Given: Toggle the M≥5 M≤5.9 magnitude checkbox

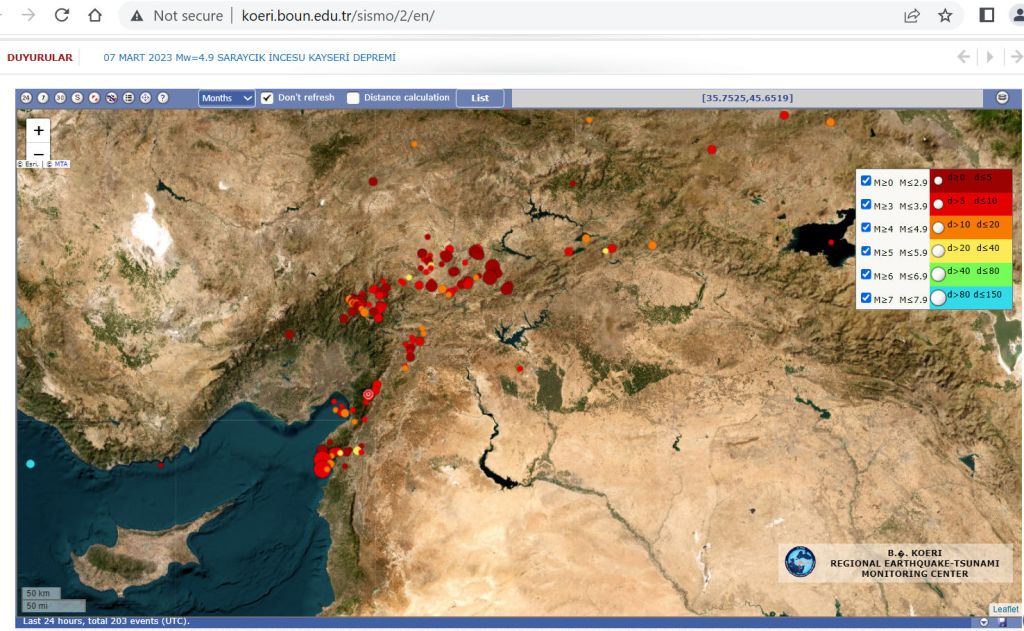Looking at the screenshot, I should click(x=866, y=252).
